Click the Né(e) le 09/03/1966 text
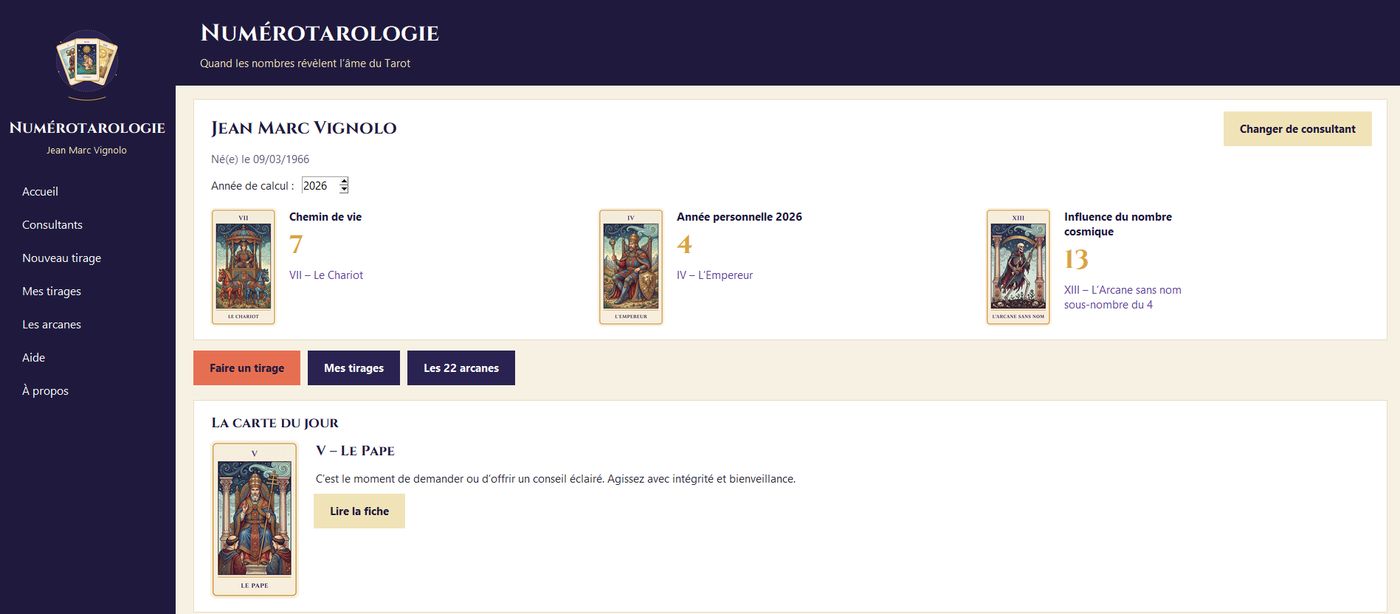 (260, 159)
